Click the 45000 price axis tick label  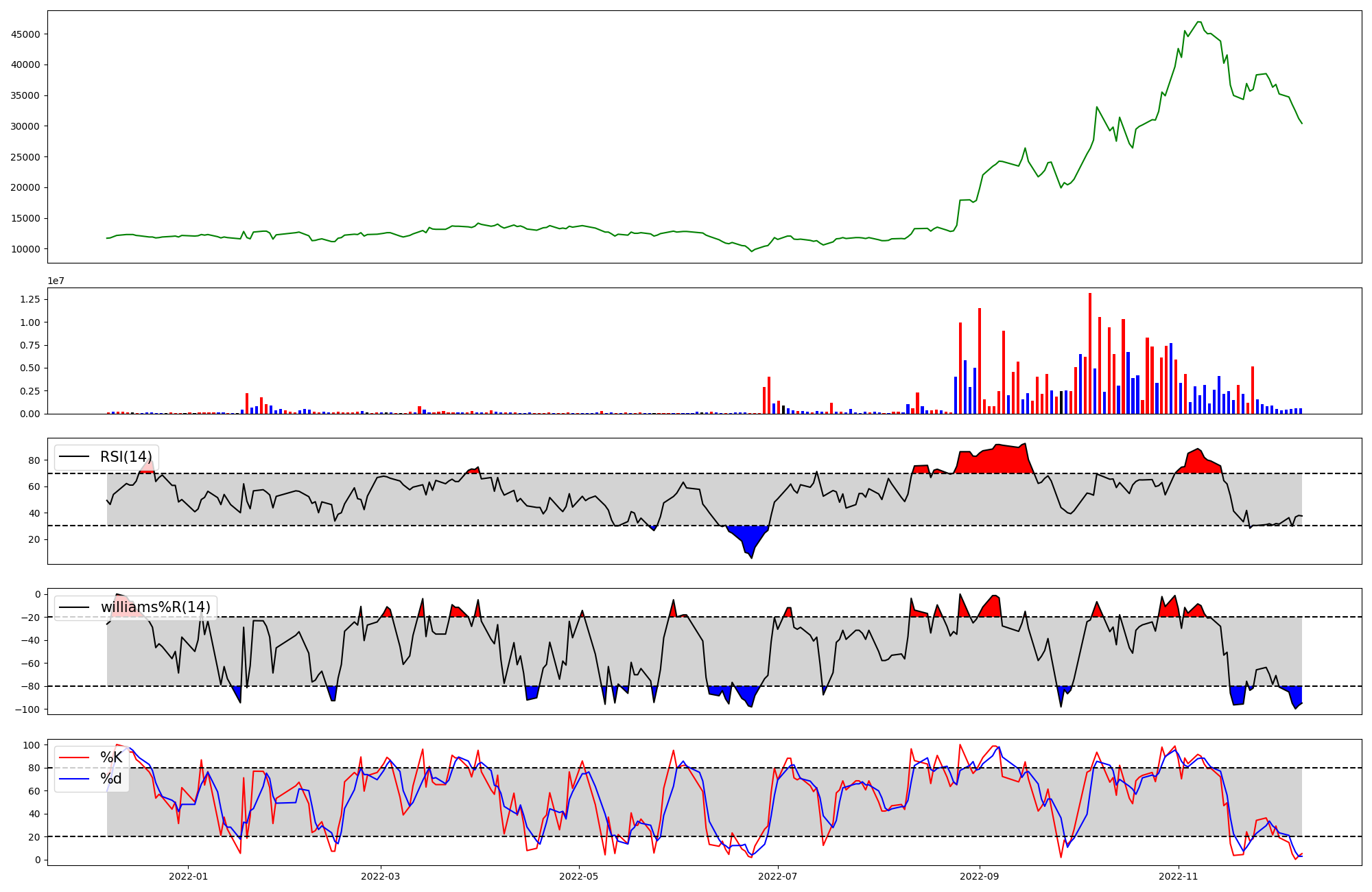[25, 34]
